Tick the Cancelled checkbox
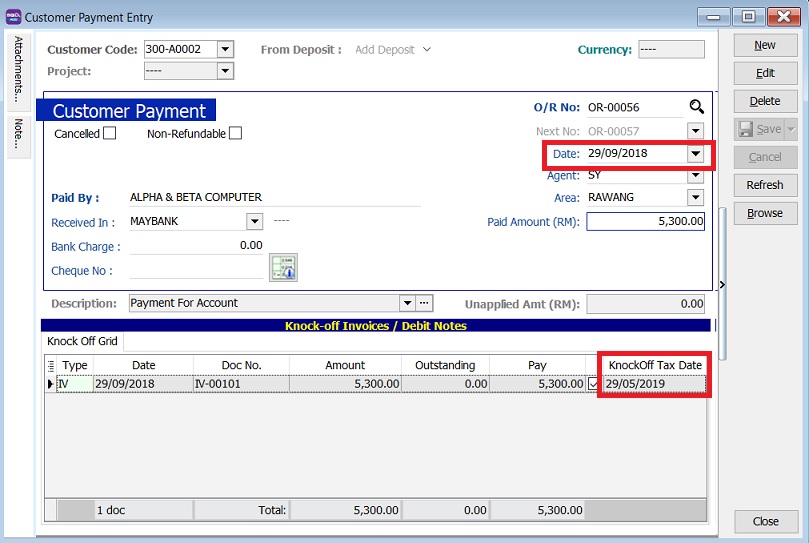This screenshot has width=809, height=543. coord(110,133)
